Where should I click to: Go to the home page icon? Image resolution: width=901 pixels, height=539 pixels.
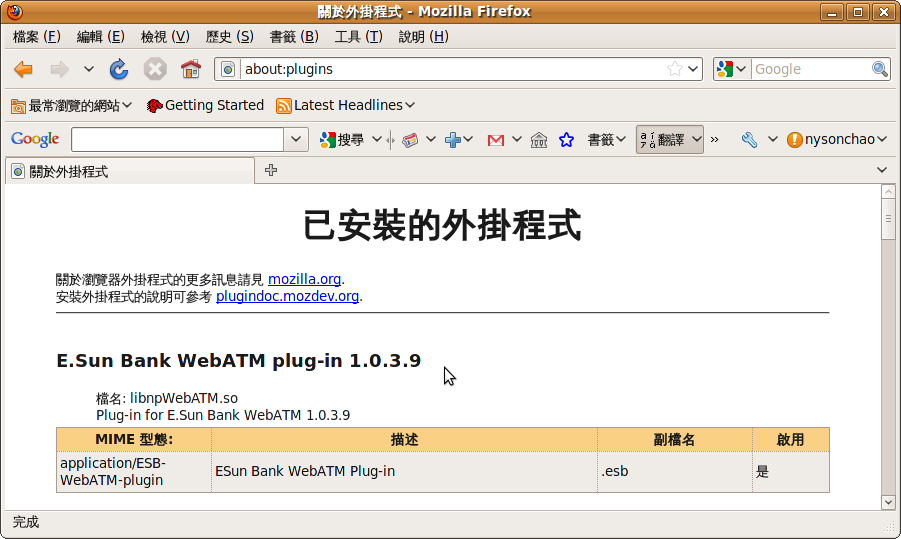191,70
